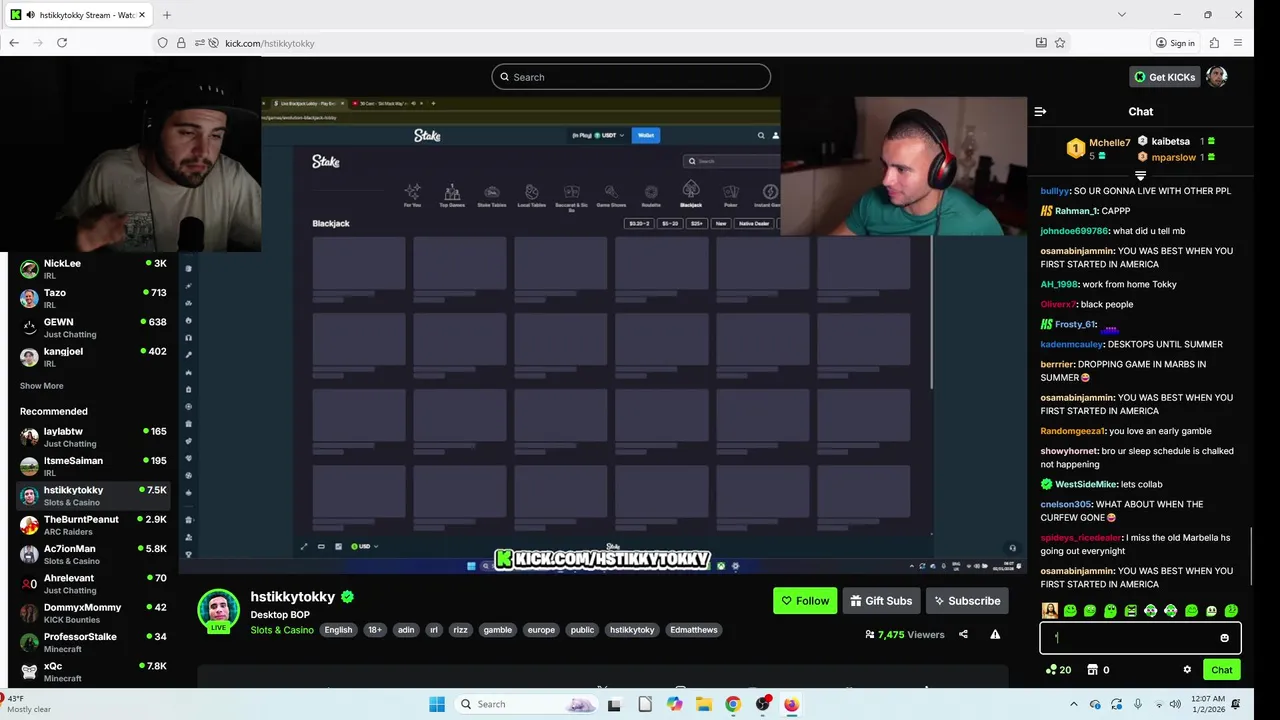Open chat settings gear

point(1187,670)
